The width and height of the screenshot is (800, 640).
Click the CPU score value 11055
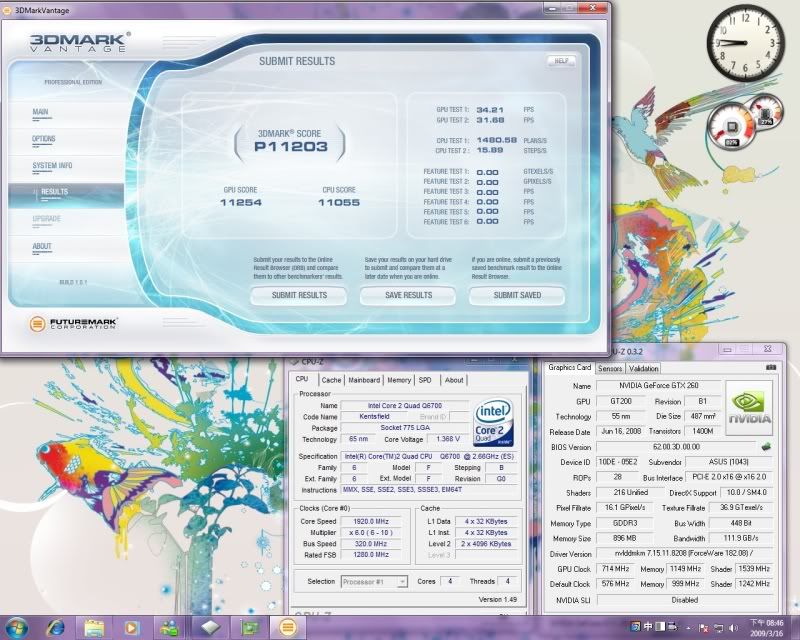[339, 203]
